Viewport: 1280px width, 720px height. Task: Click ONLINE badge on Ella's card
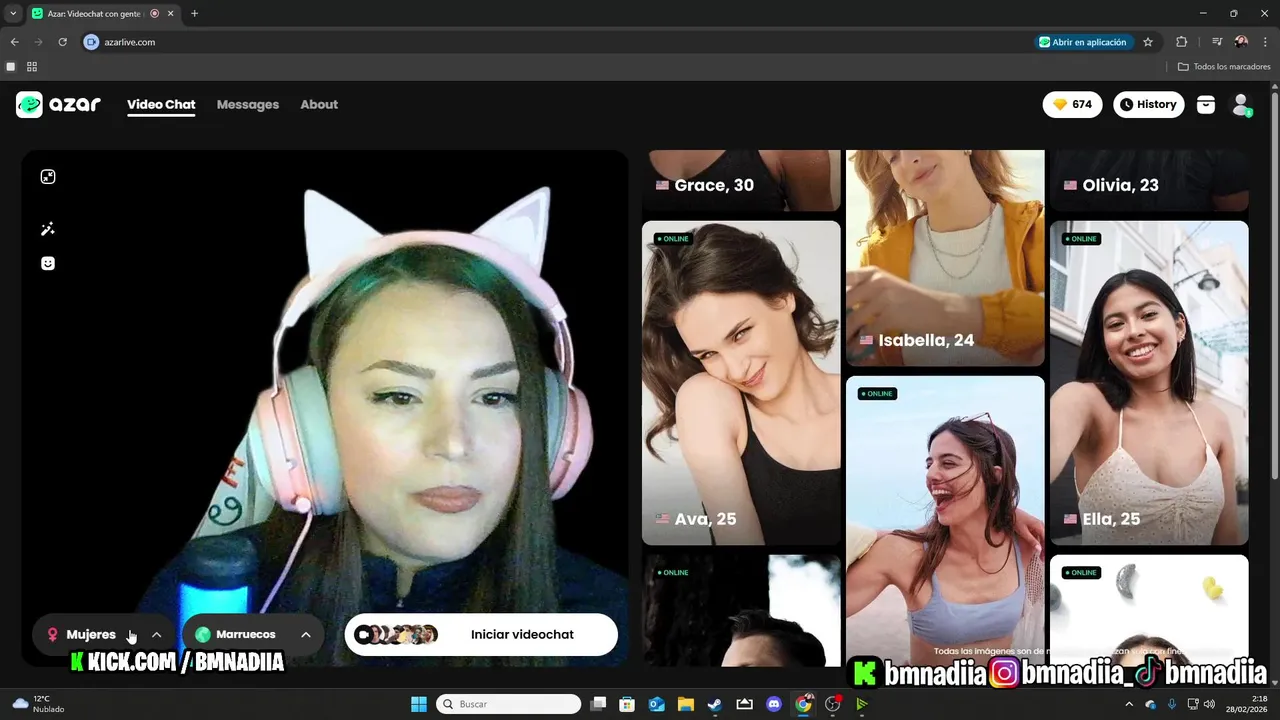click(1081, 239)
